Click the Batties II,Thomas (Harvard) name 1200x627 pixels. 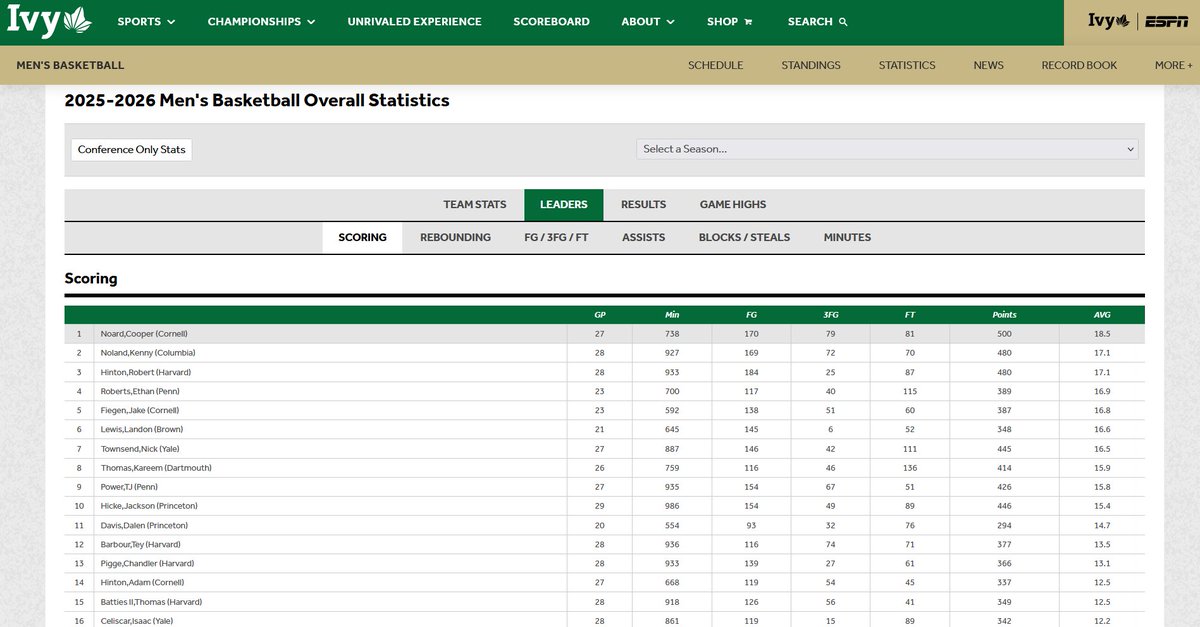(151, 602)
